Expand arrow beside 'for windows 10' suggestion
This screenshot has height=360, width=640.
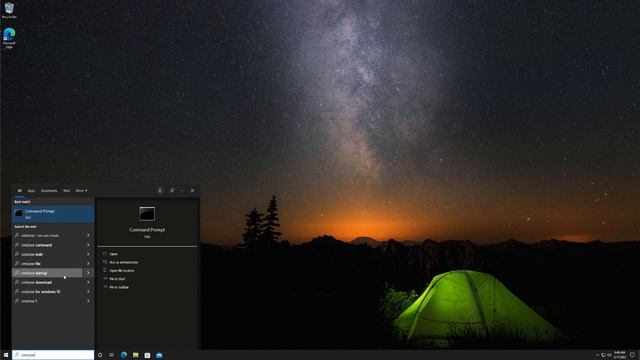point(88,292)
